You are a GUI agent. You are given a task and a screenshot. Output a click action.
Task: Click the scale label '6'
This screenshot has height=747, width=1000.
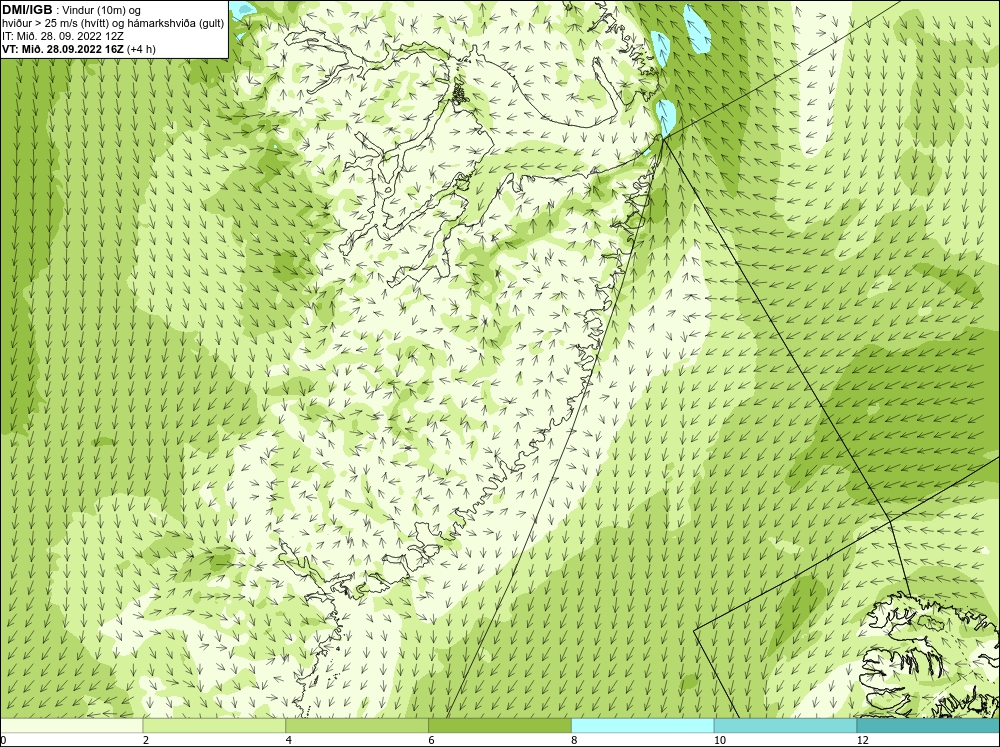432,740
